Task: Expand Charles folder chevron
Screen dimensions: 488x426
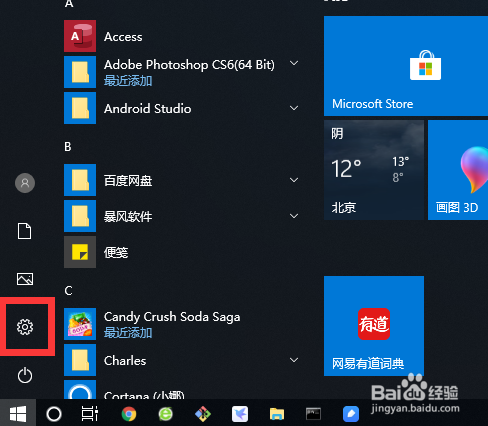Action: click(294, 360)
